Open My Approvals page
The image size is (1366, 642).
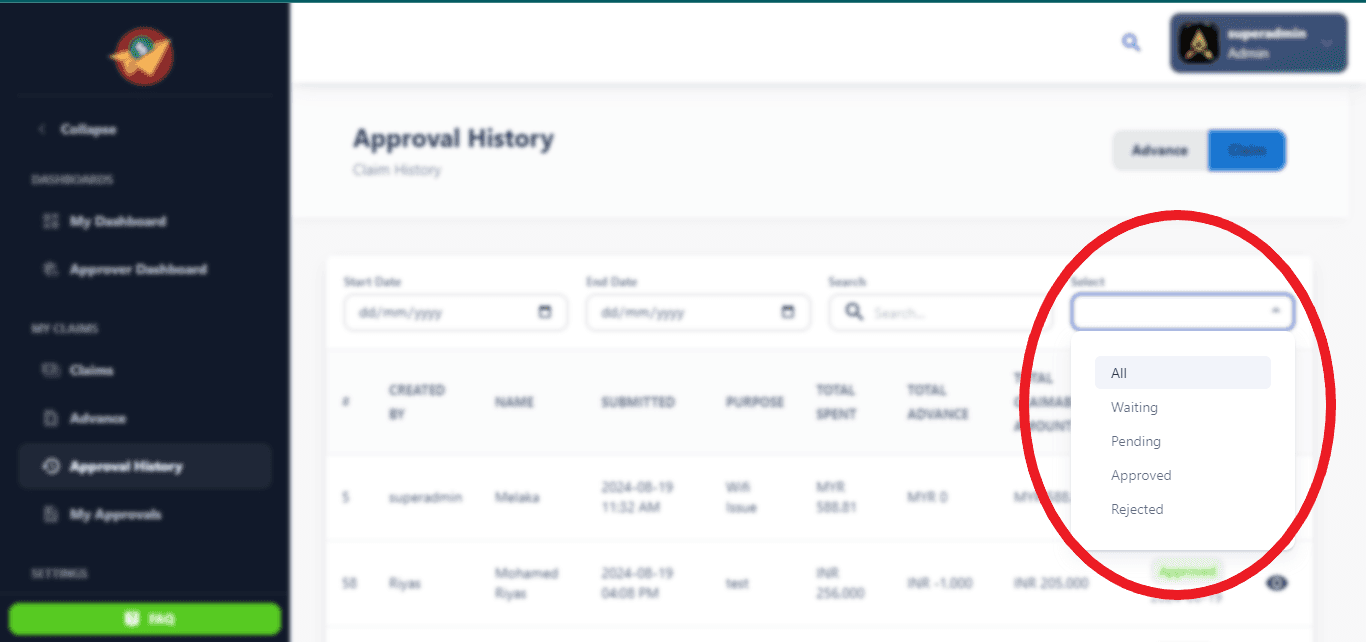(x=115, y=514)
